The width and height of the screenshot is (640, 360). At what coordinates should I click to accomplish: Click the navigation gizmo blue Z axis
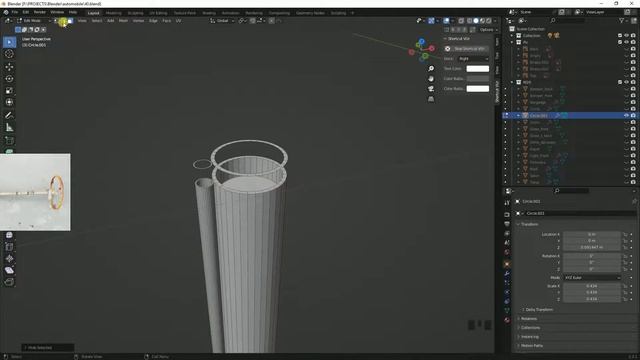(421, 42)
